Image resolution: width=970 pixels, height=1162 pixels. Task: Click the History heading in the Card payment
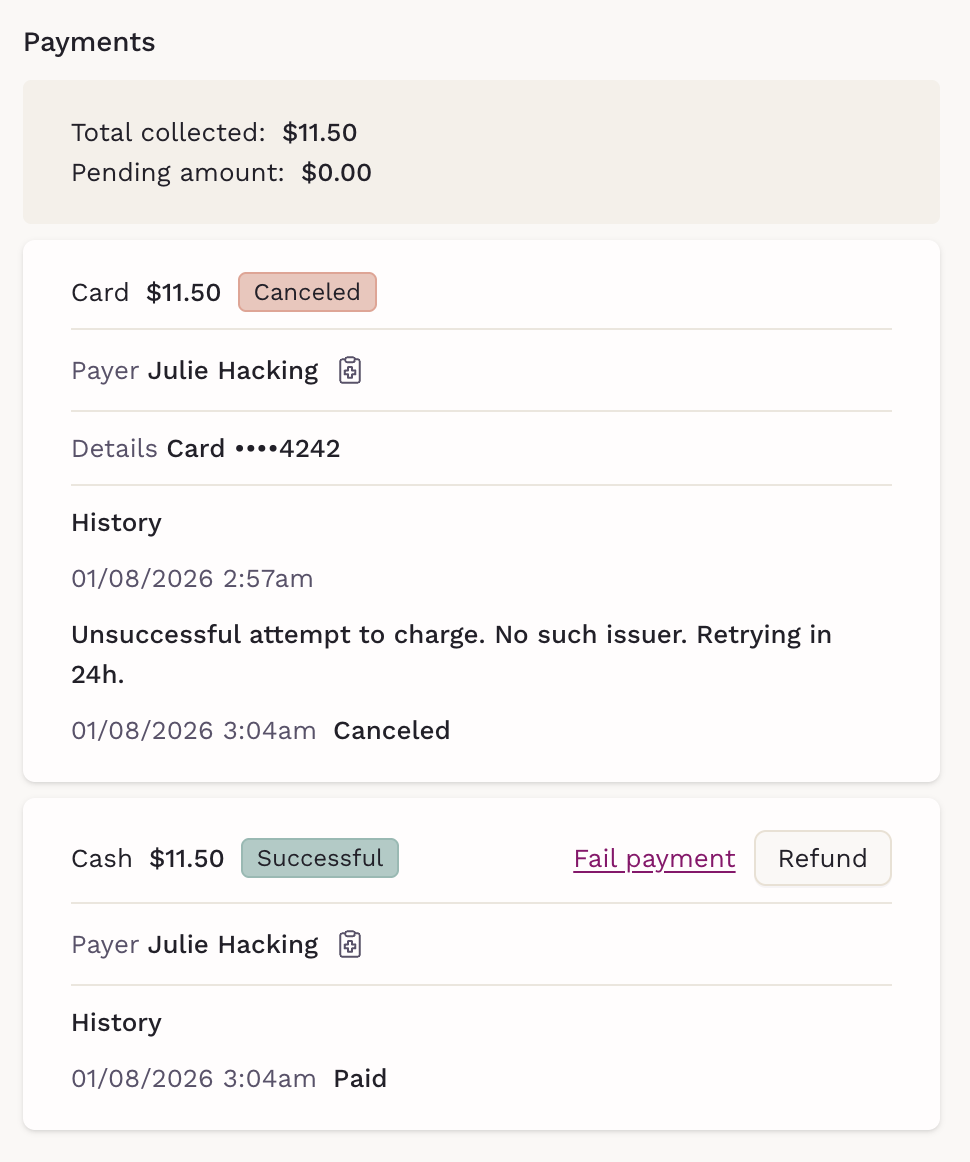point(116,523)
